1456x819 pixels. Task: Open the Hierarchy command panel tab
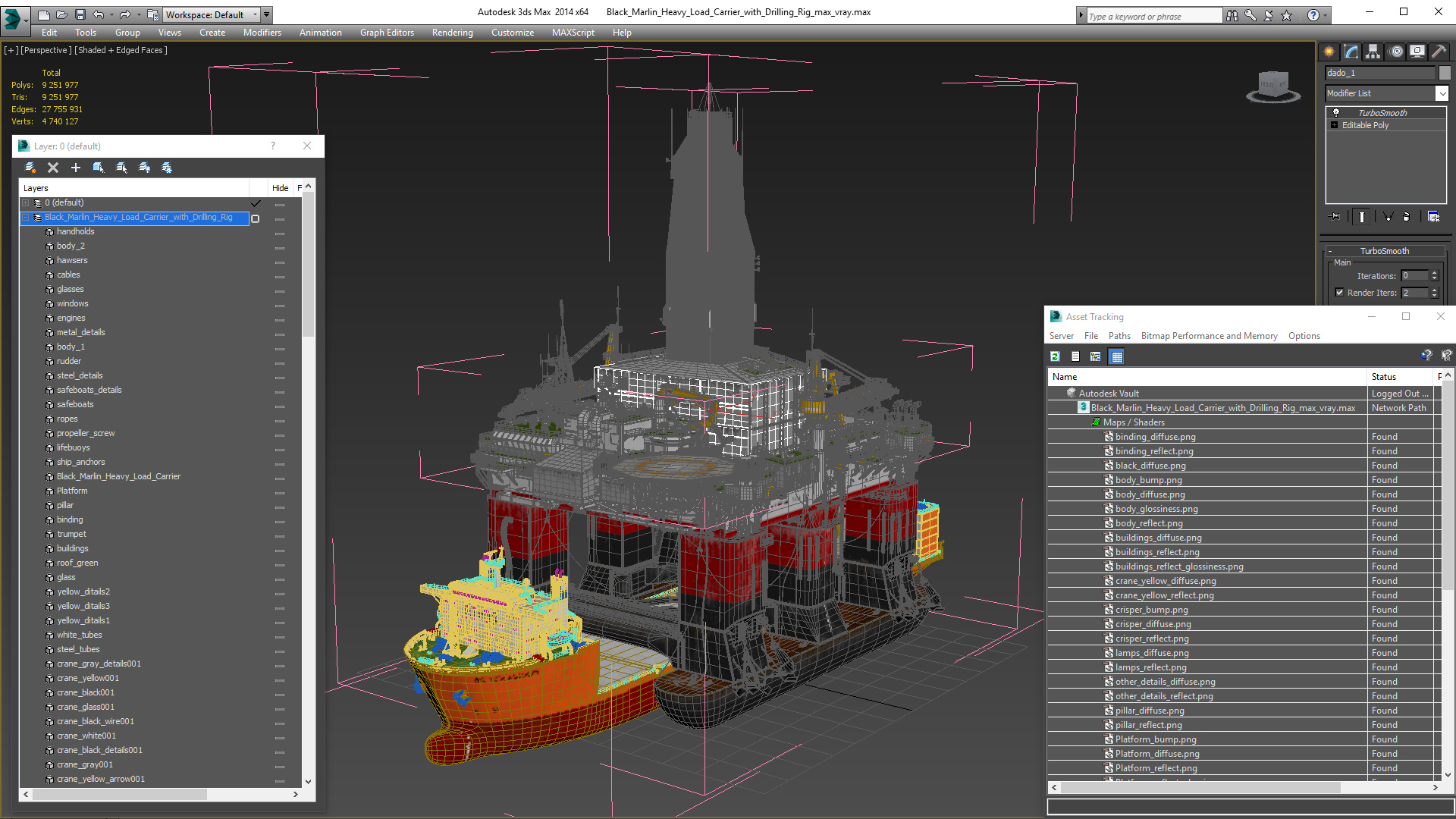(x=1373, y=52)
